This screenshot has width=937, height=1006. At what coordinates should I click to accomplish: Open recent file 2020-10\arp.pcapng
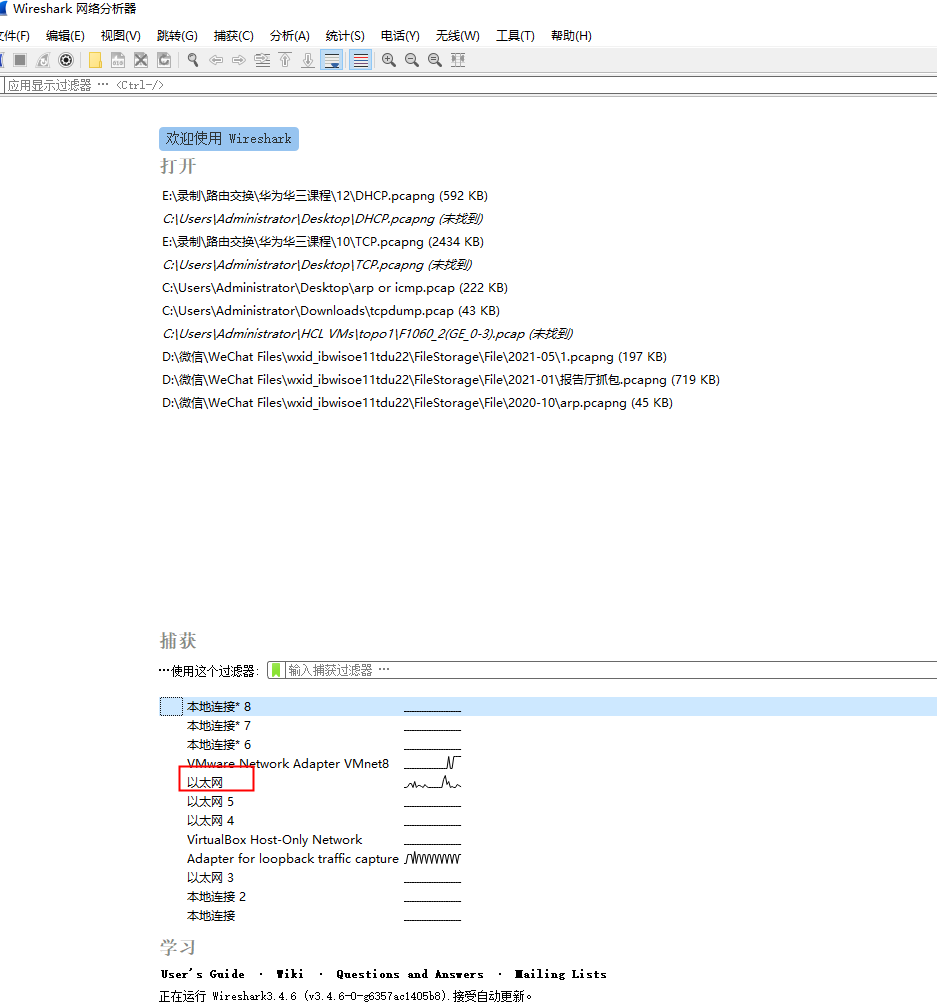click(x=417, y=404)
